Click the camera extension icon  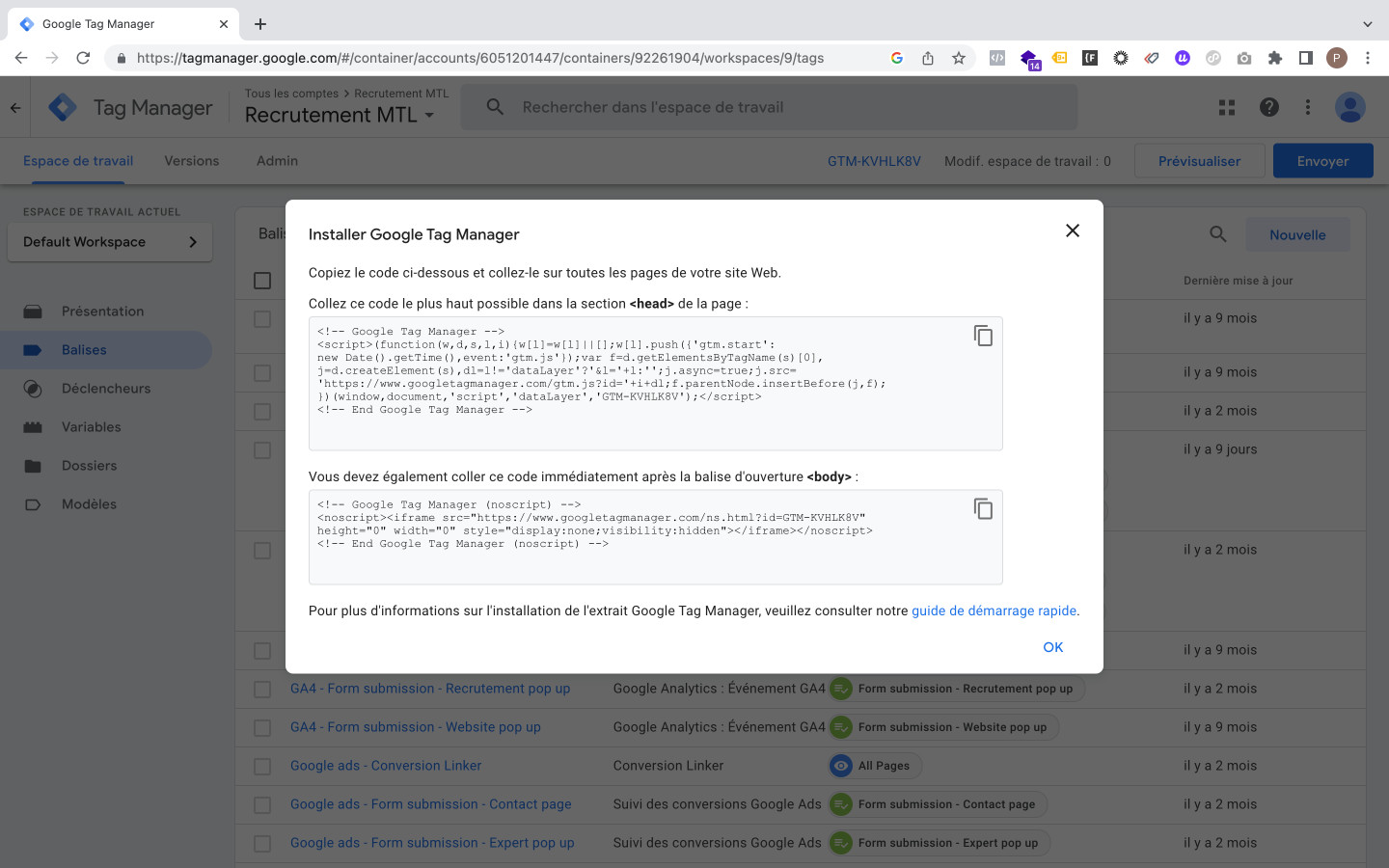click(1244, 58)
